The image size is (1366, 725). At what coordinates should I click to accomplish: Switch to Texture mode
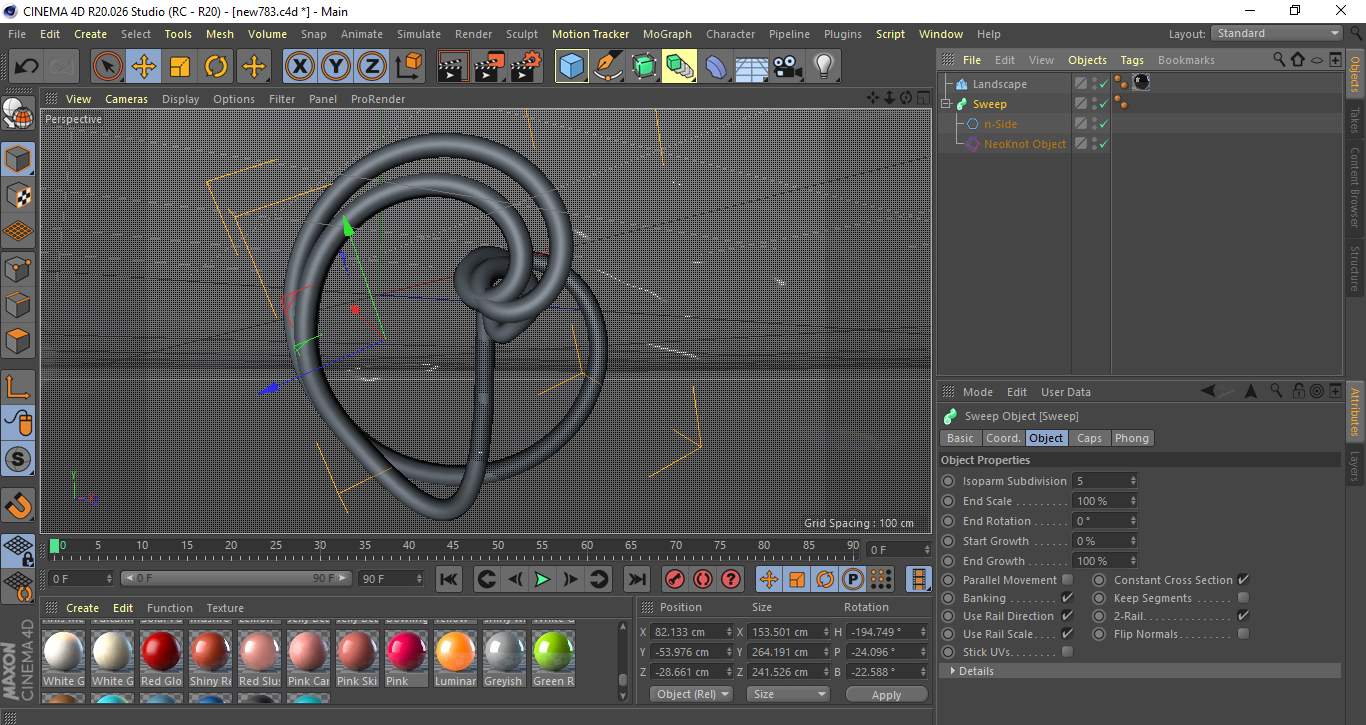18,195
